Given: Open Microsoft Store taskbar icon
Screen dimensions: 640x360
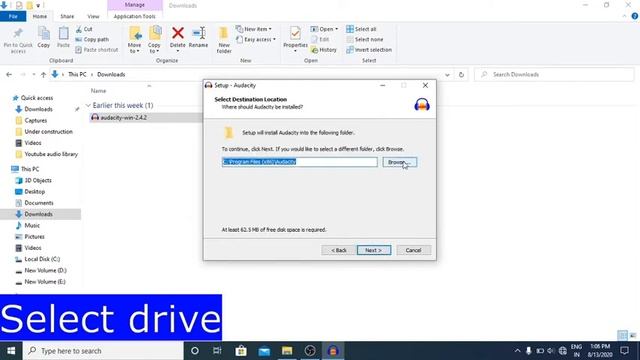Looking at the screenshot, I should point(241,351).
